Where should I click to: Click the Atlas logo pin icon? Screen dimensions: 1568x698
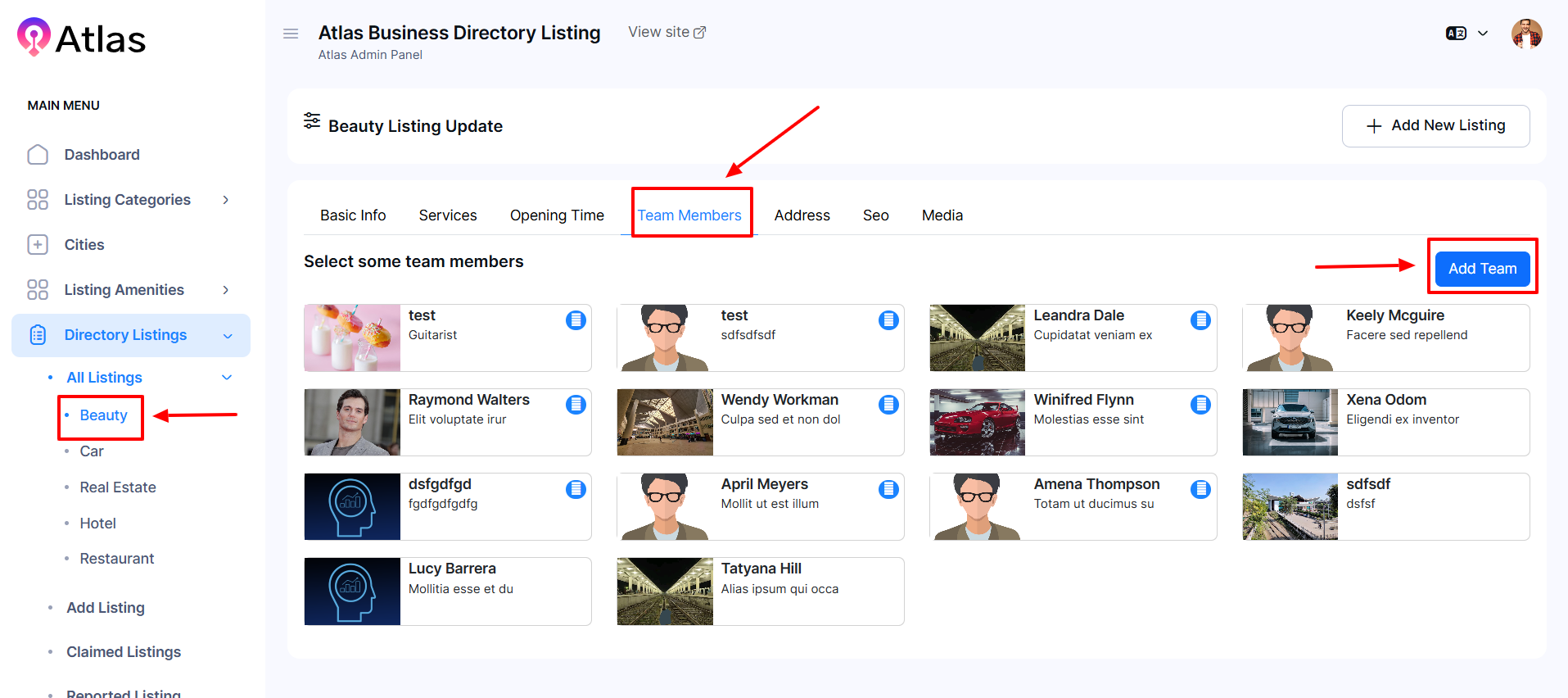34,37
